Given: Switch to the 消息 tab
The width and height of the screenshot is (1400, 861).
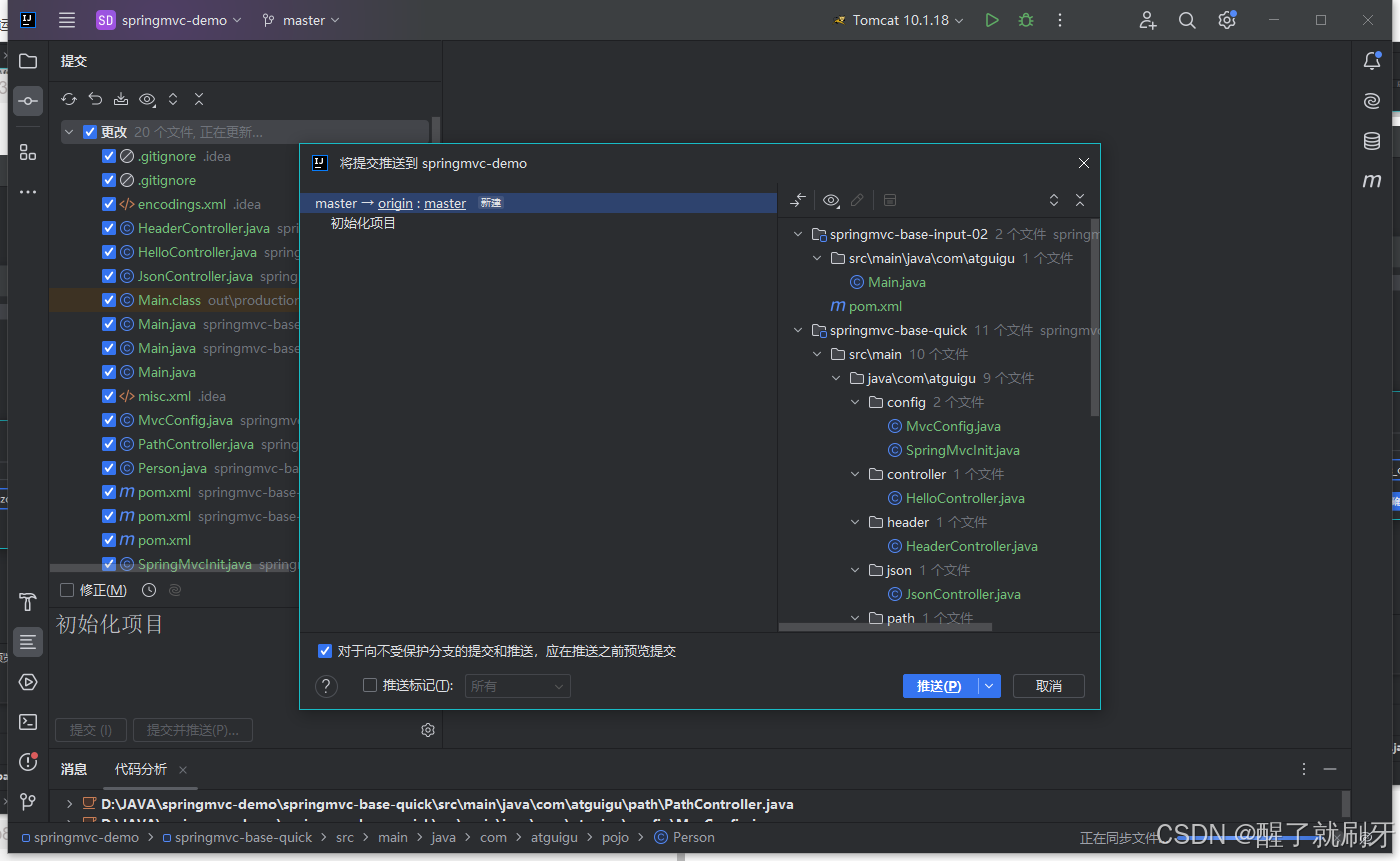Looking at the screenshot, I should point(74,769).
